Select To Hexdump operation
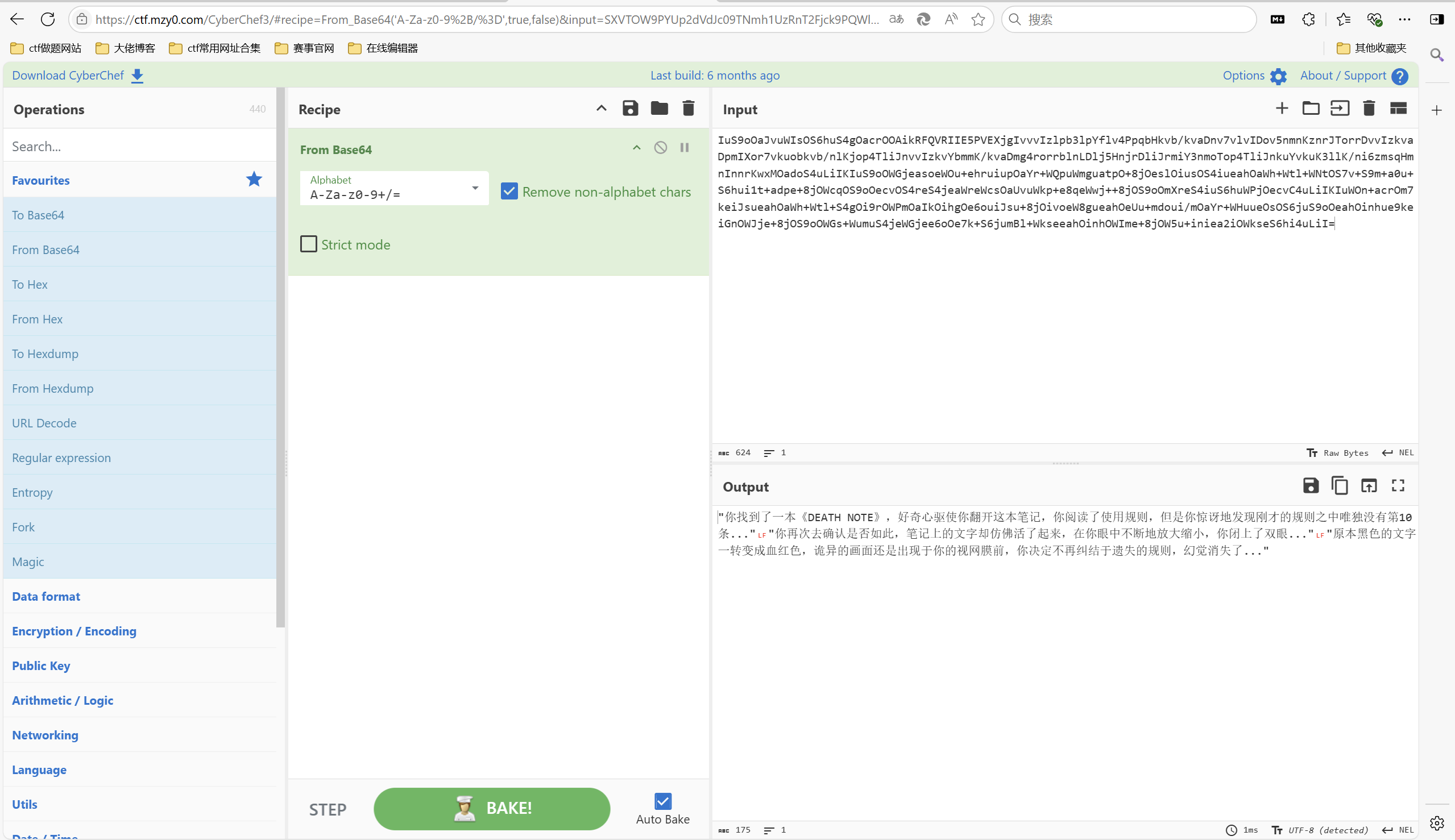The height and width of the screenshot is (840, 1455). point(140,353)
